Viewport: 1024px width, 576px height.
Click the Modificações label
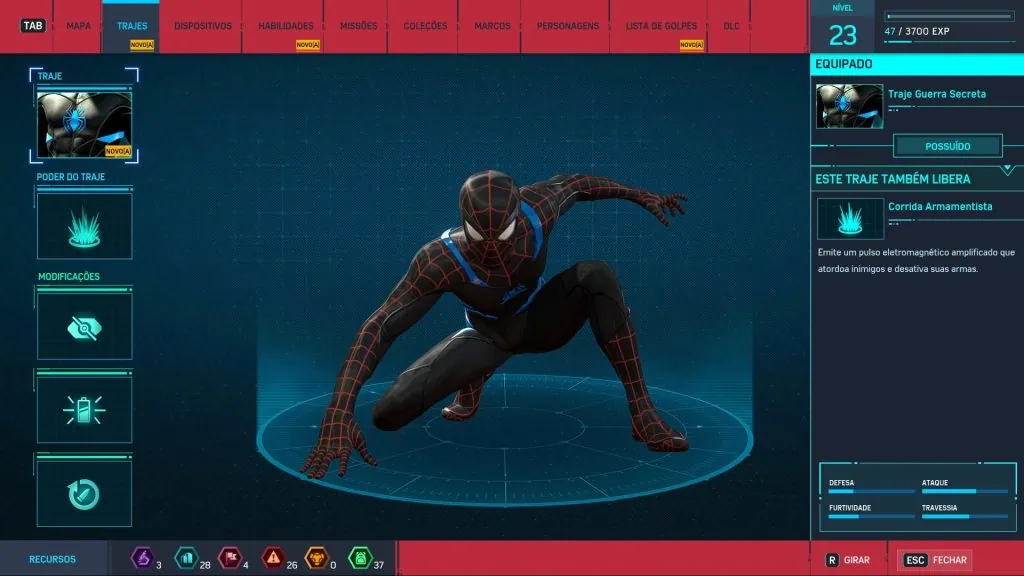click(x=69, y=277)
